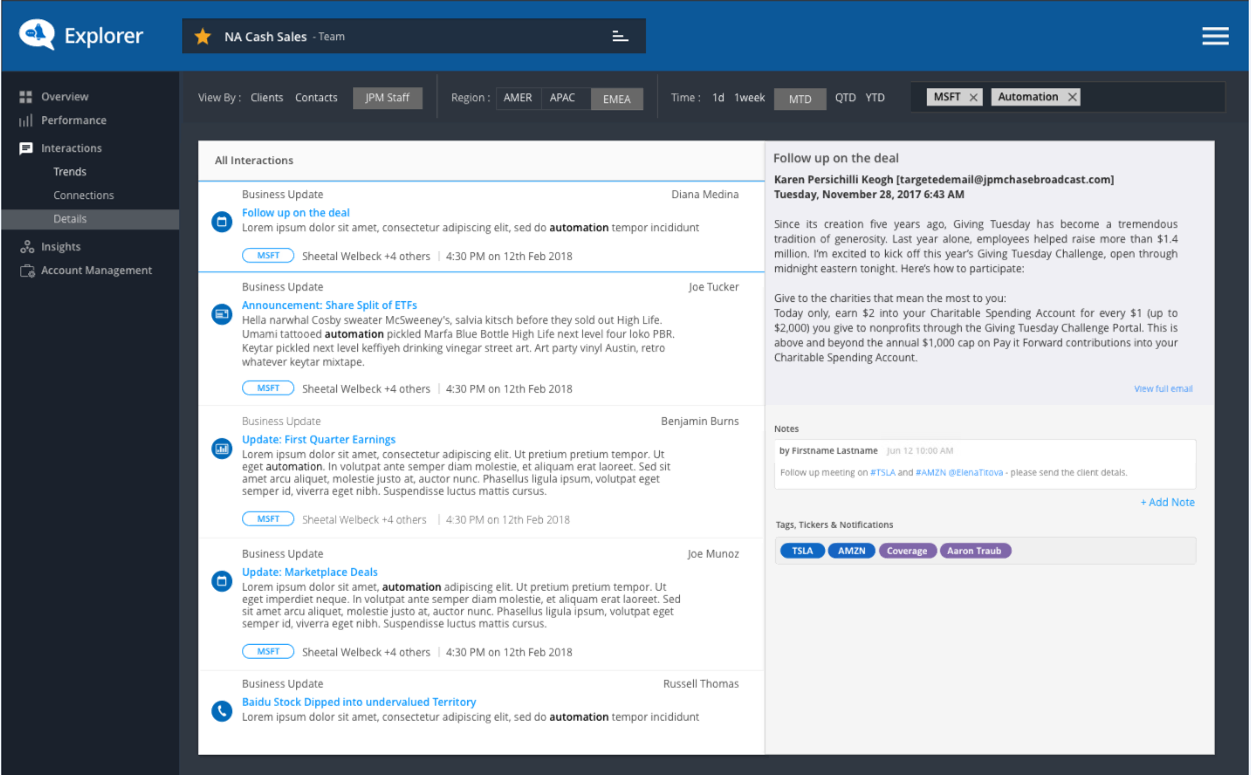Open the sort lines icon in NA Cash Sales bar
The height and width of the screenshot is (775, 1251).
pos(620,37)
